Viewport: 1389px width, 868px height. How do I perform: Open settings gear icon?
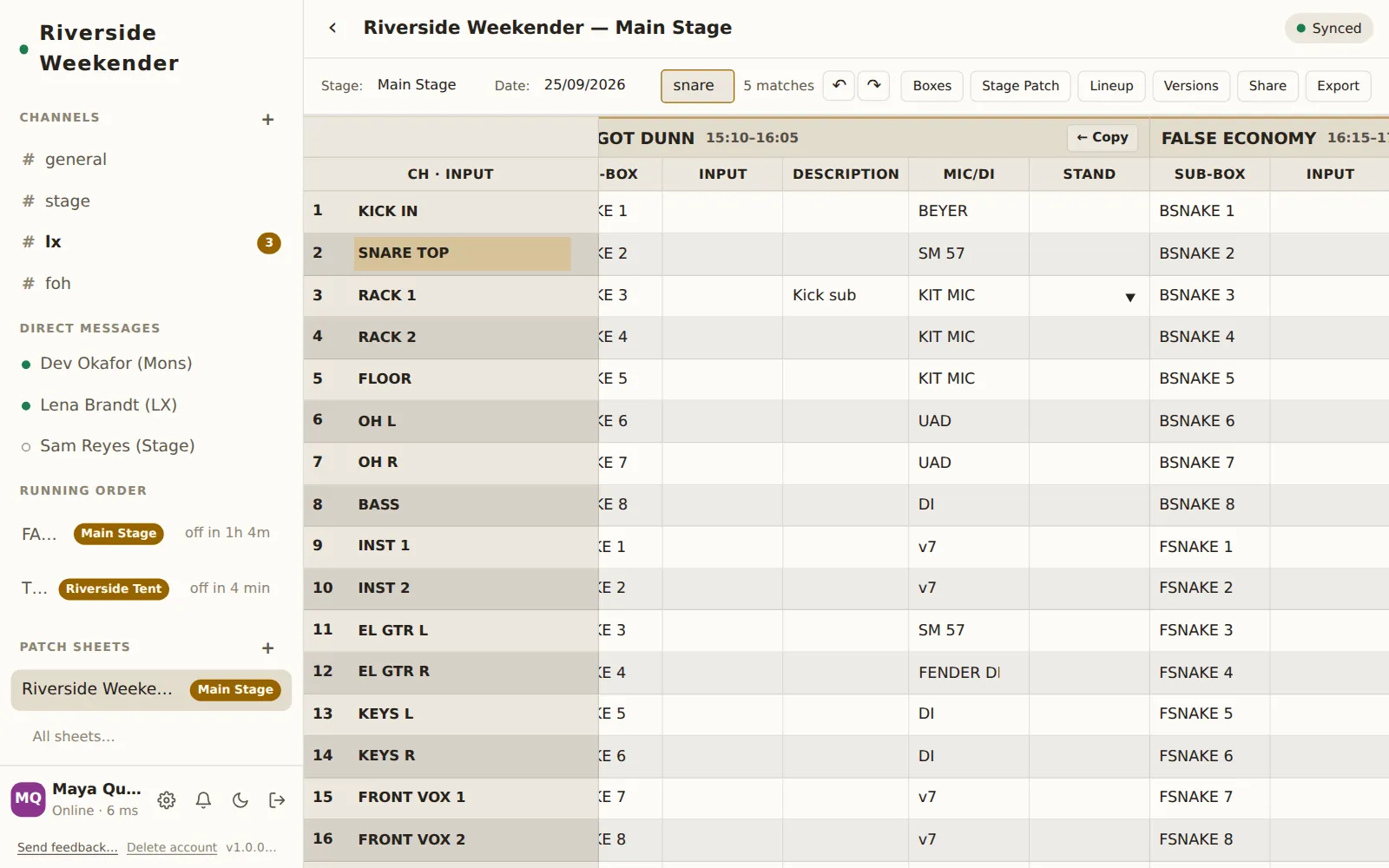[x=167, y=800]
